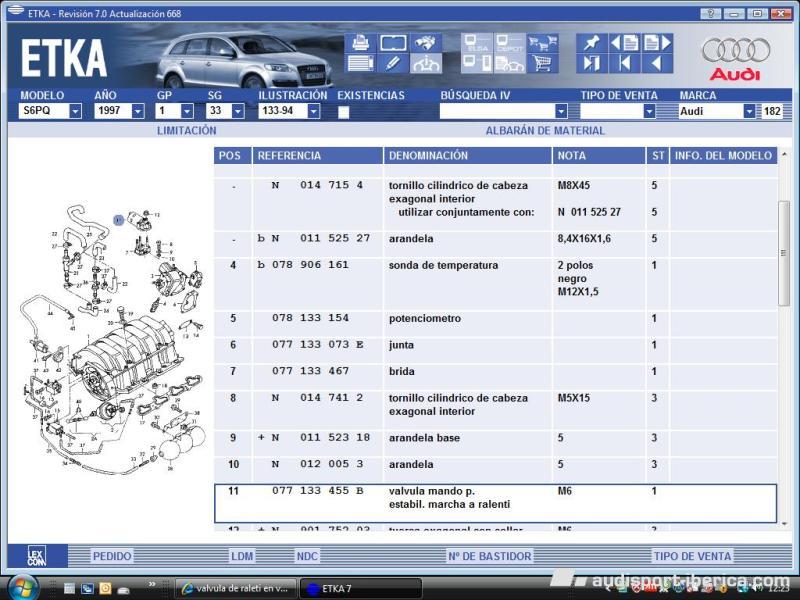Click the NOTA column header
800x600 pixels.
tap(599, 156)
